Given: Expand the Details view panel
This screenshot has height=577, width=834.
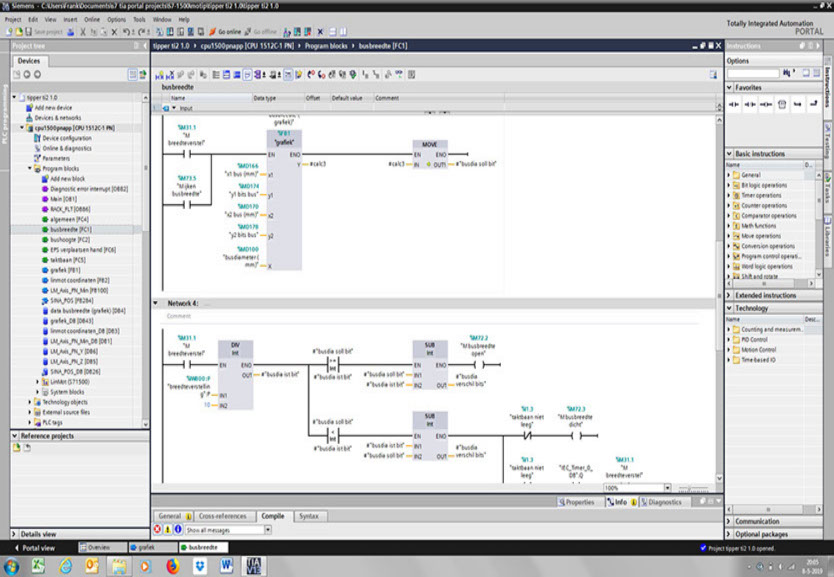Looking at the screenshot, I should (15, 534).
